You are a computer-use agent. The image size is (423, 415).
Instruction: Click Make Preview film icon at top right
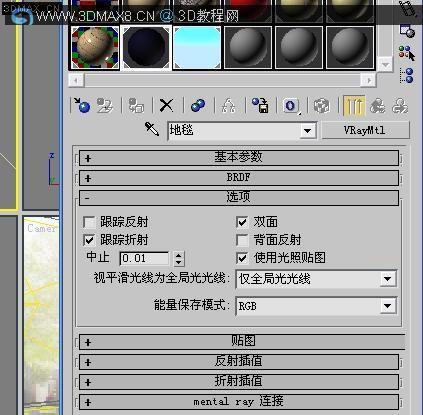point(408,9)
